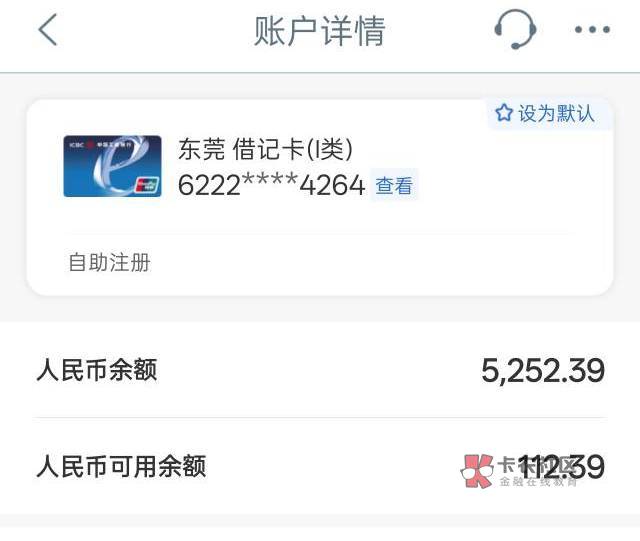640x541 pixels.
Task: Tap the white account card panel
Action: 320,196
